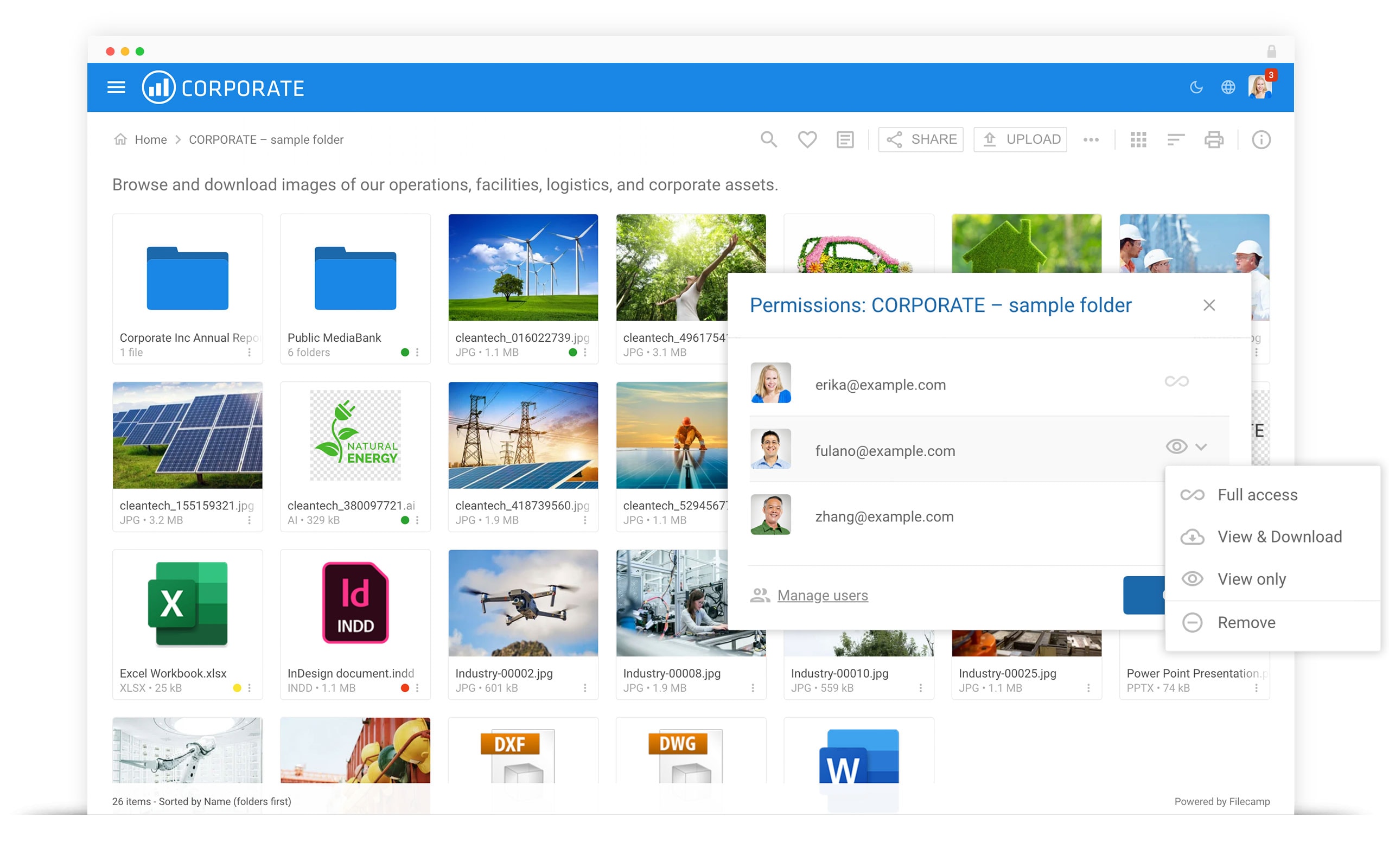Image resolution: width=1389 pixels, height=868 pixels.
Task: Expand fulano's permission dropdown chevron
Action: [x=1201, y=446]
